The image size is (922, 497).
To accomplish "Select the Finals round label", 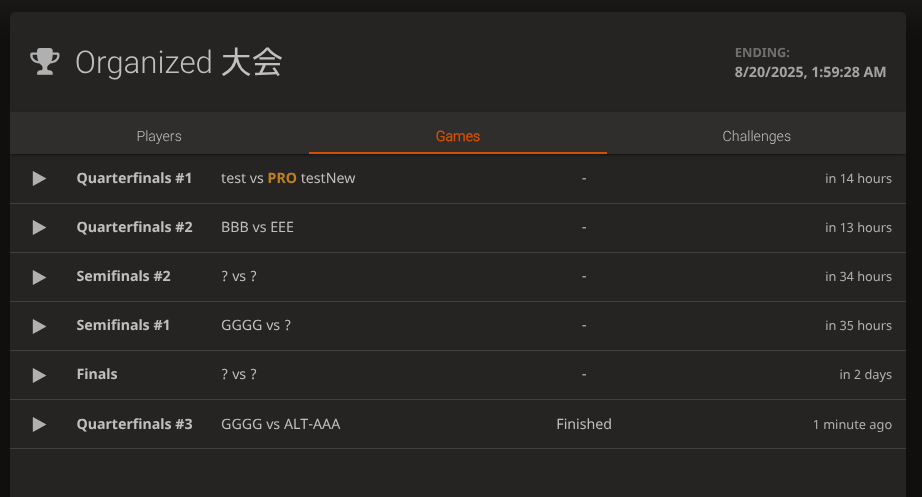I will point(97,374).
